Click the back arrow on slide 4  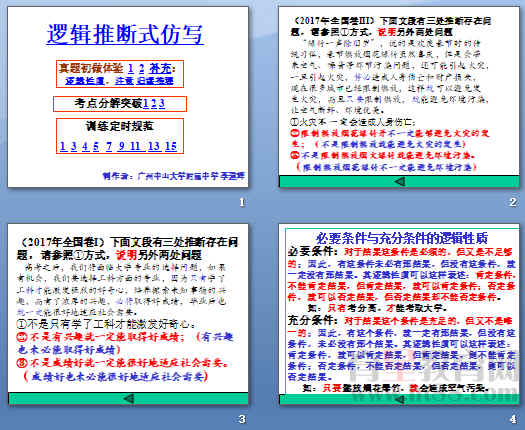pyautogui.click(x=399, y=399)
